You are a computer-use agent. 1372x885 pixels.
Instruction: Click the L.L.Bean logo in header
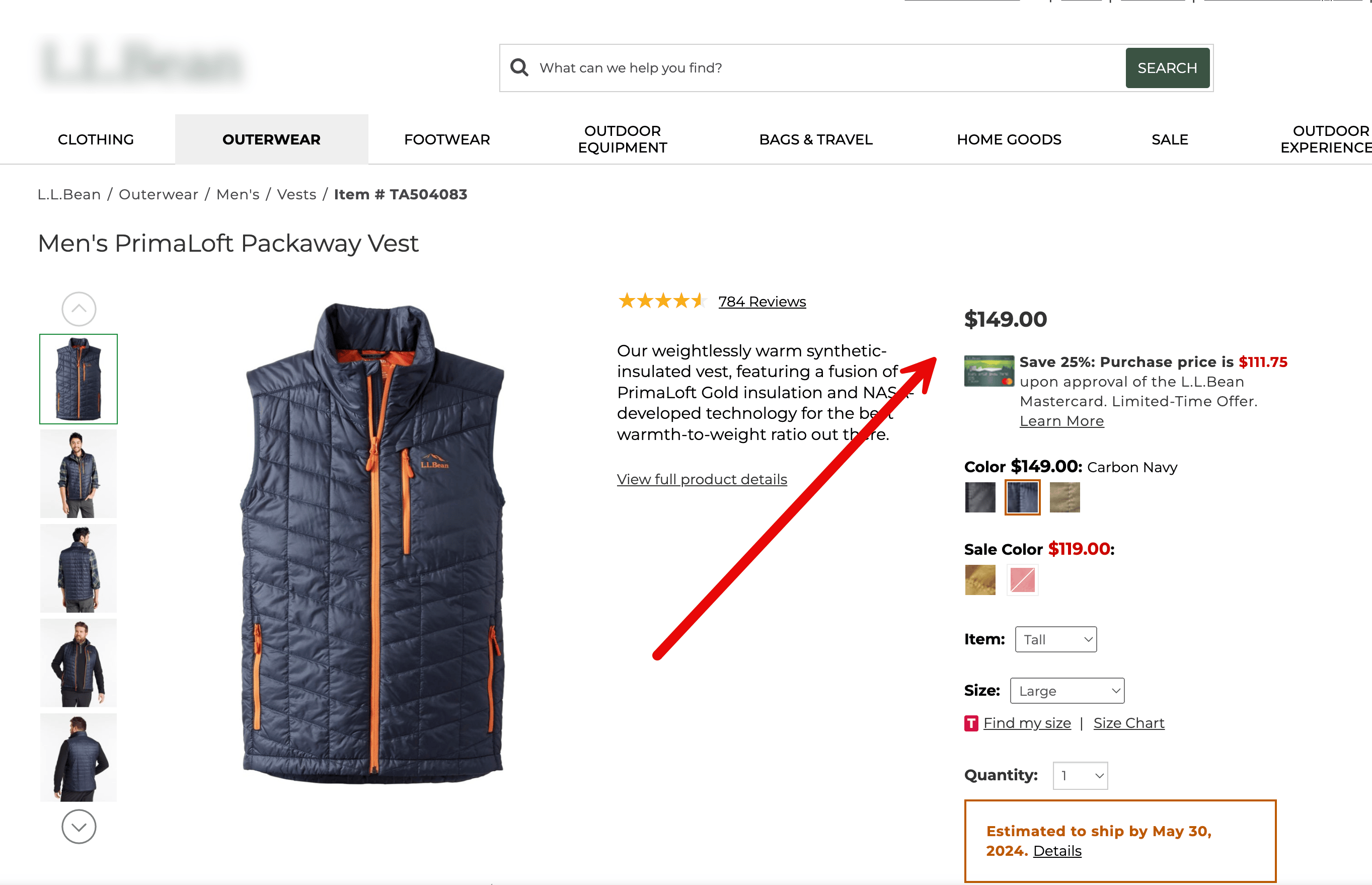point(141,62)
